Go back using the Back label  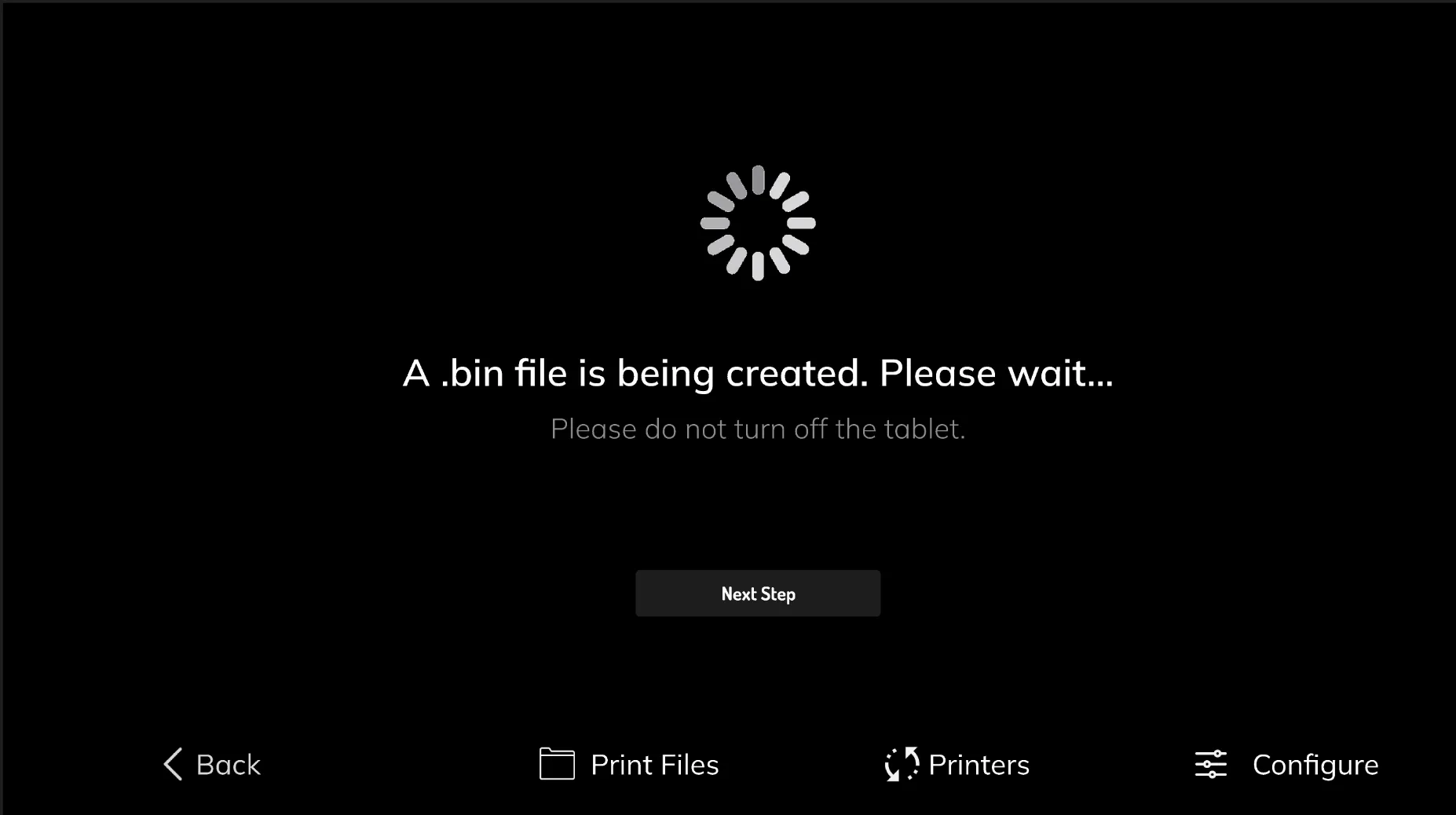tap(228, 765)
